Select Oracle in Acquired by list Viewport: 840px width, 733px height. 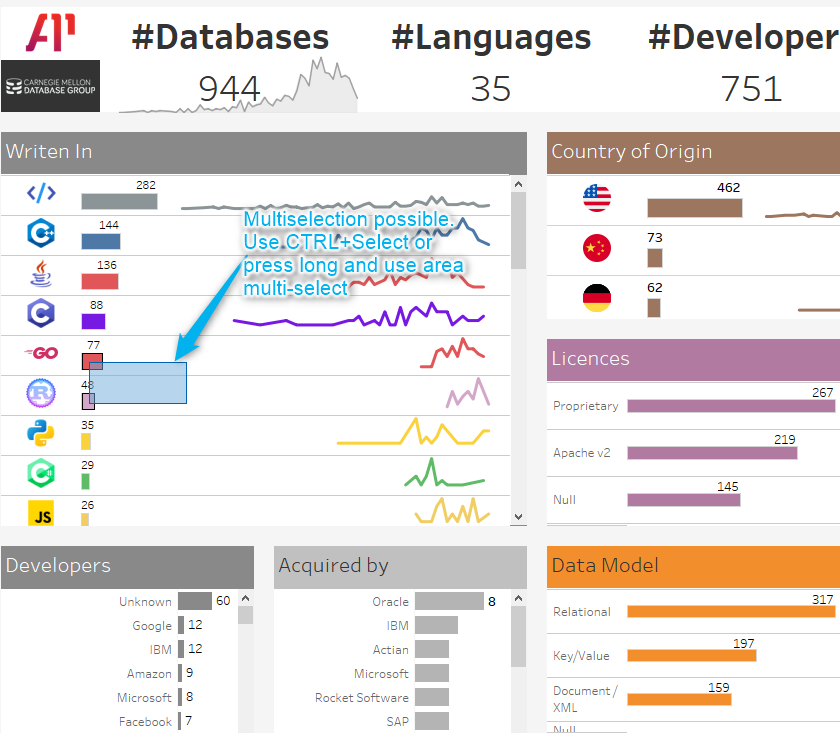pos(391,602)
